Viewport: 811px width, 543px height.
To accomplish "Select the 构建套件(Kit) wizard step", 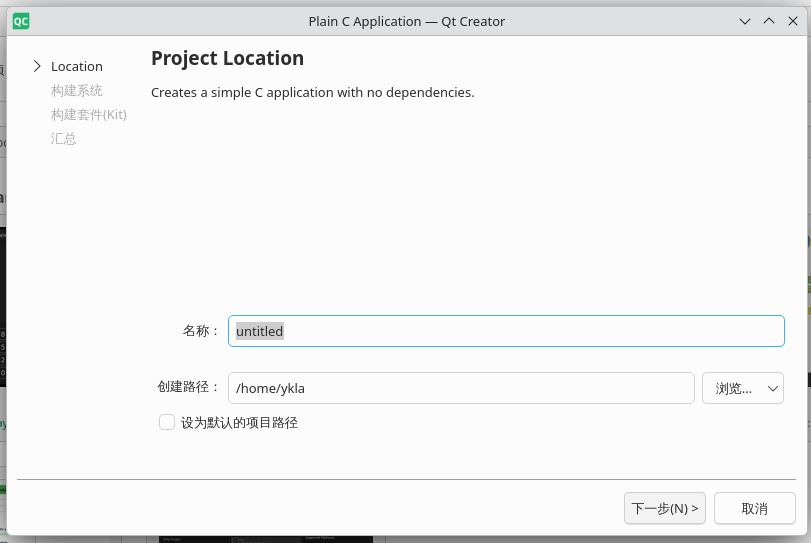I will tap(88, 114).
